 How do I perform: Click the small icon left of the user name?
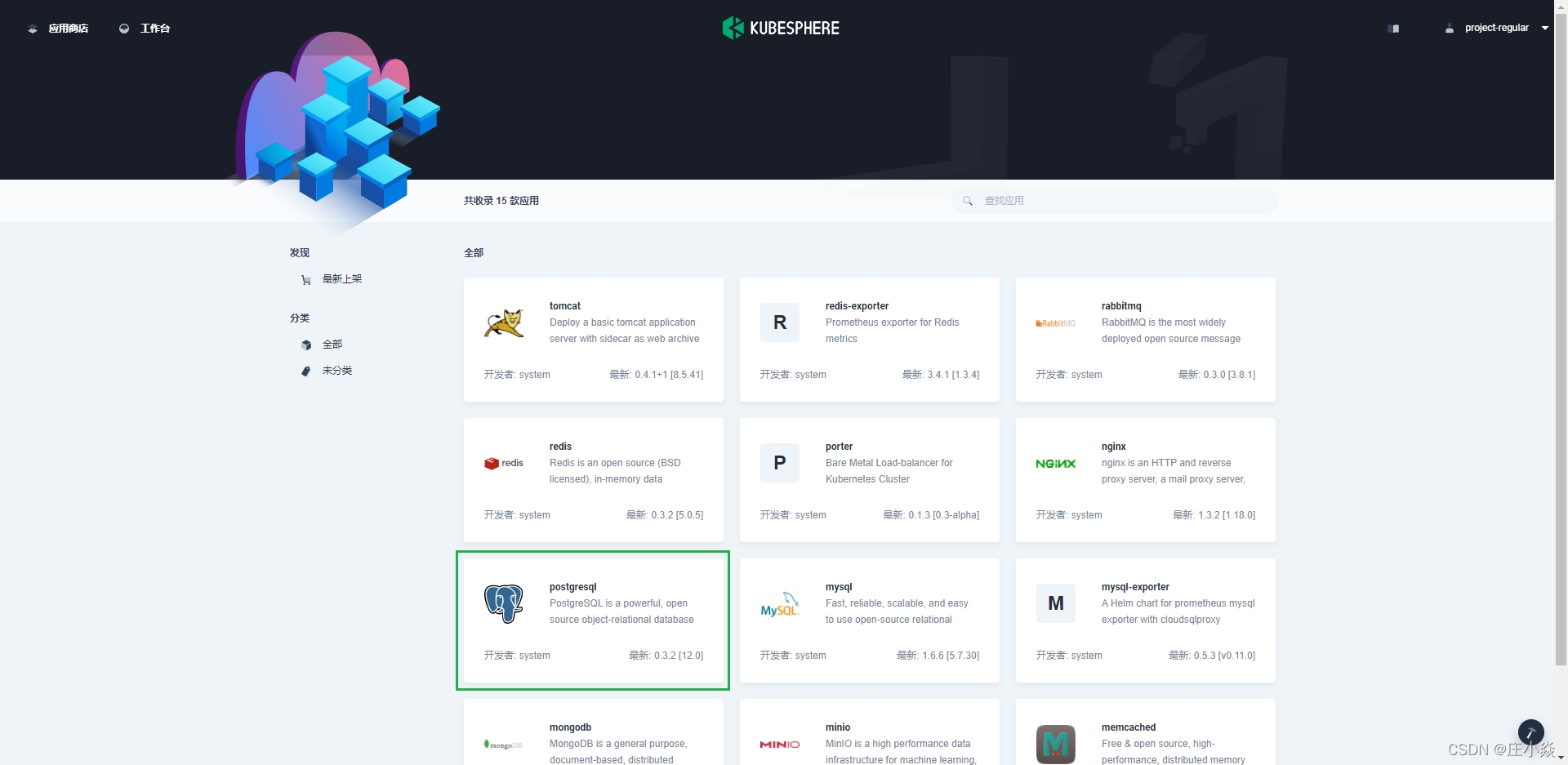coord(1393,29)
